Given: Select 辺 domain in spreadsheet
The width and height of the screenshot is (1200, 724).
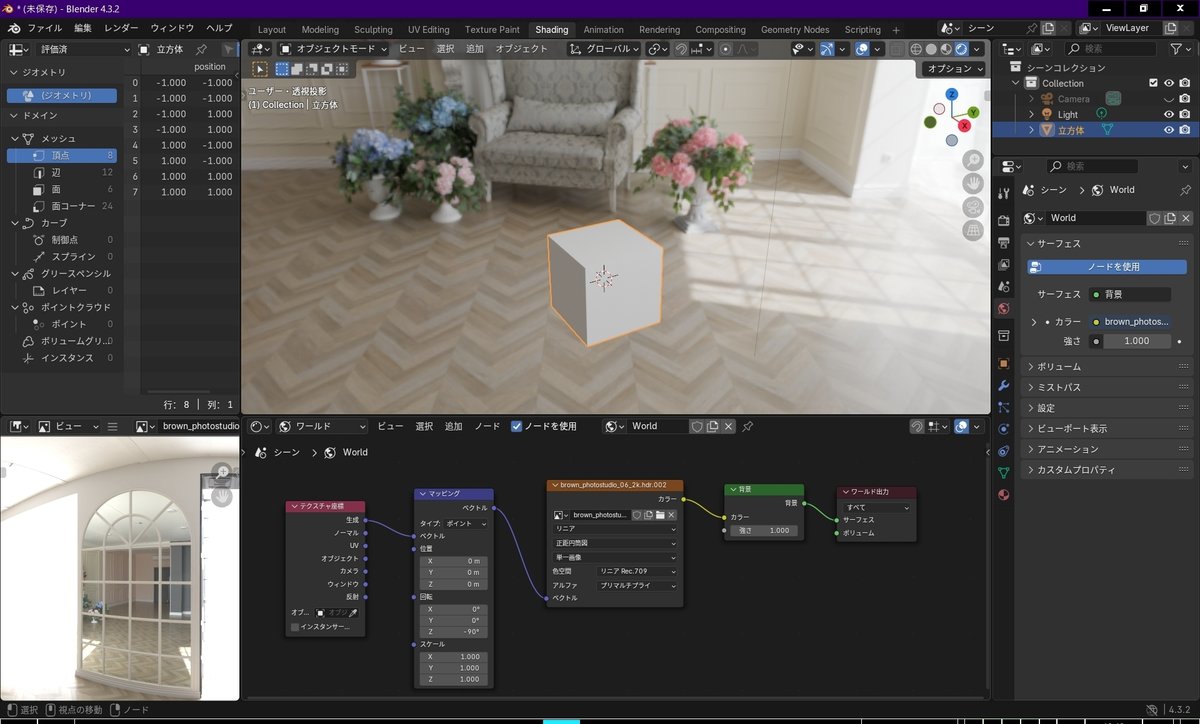Looking at the screenshot, I should [x=62, y=173].
